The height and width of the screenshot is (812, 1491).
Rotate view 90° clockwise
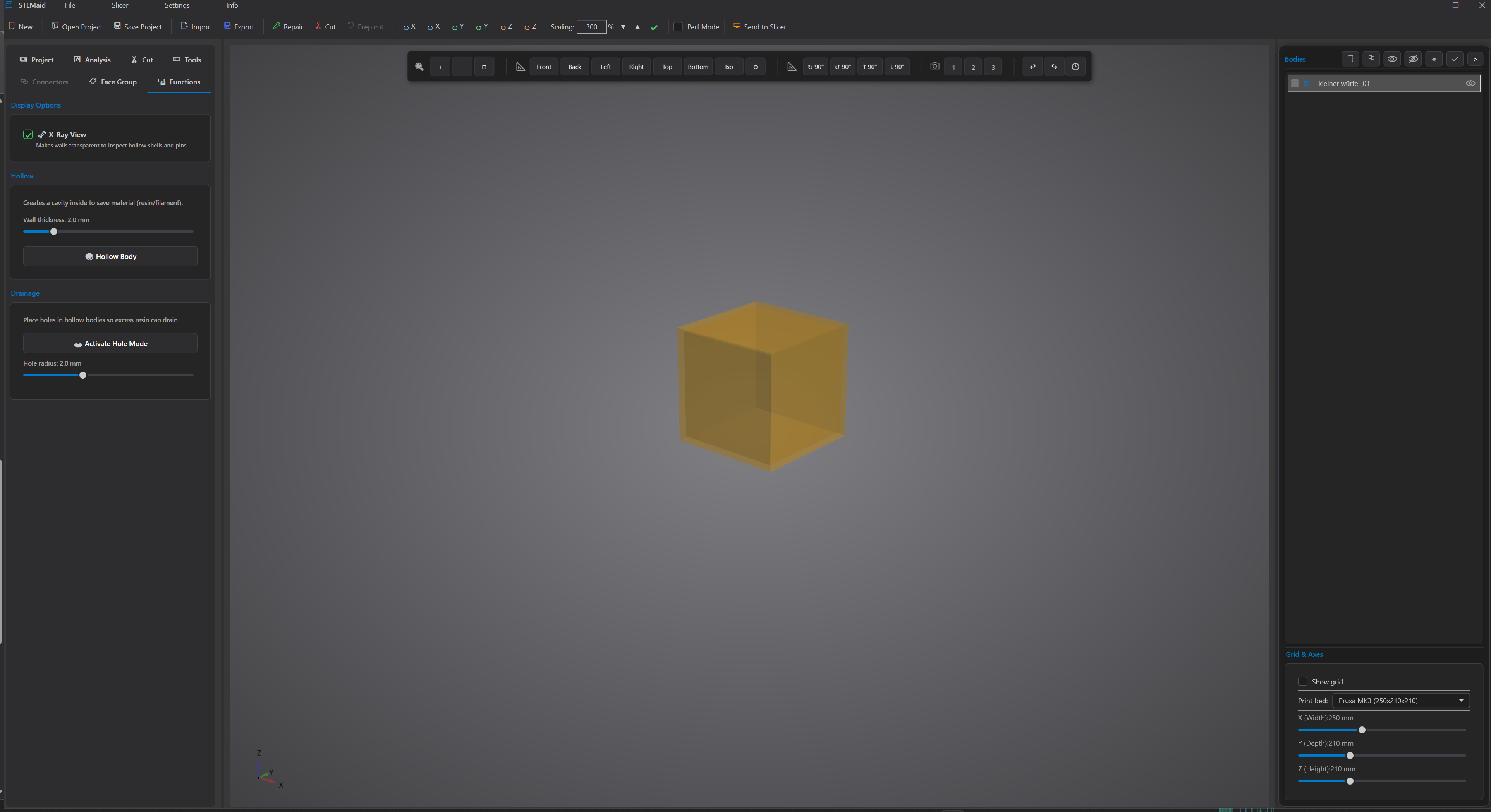click(816, 67)
